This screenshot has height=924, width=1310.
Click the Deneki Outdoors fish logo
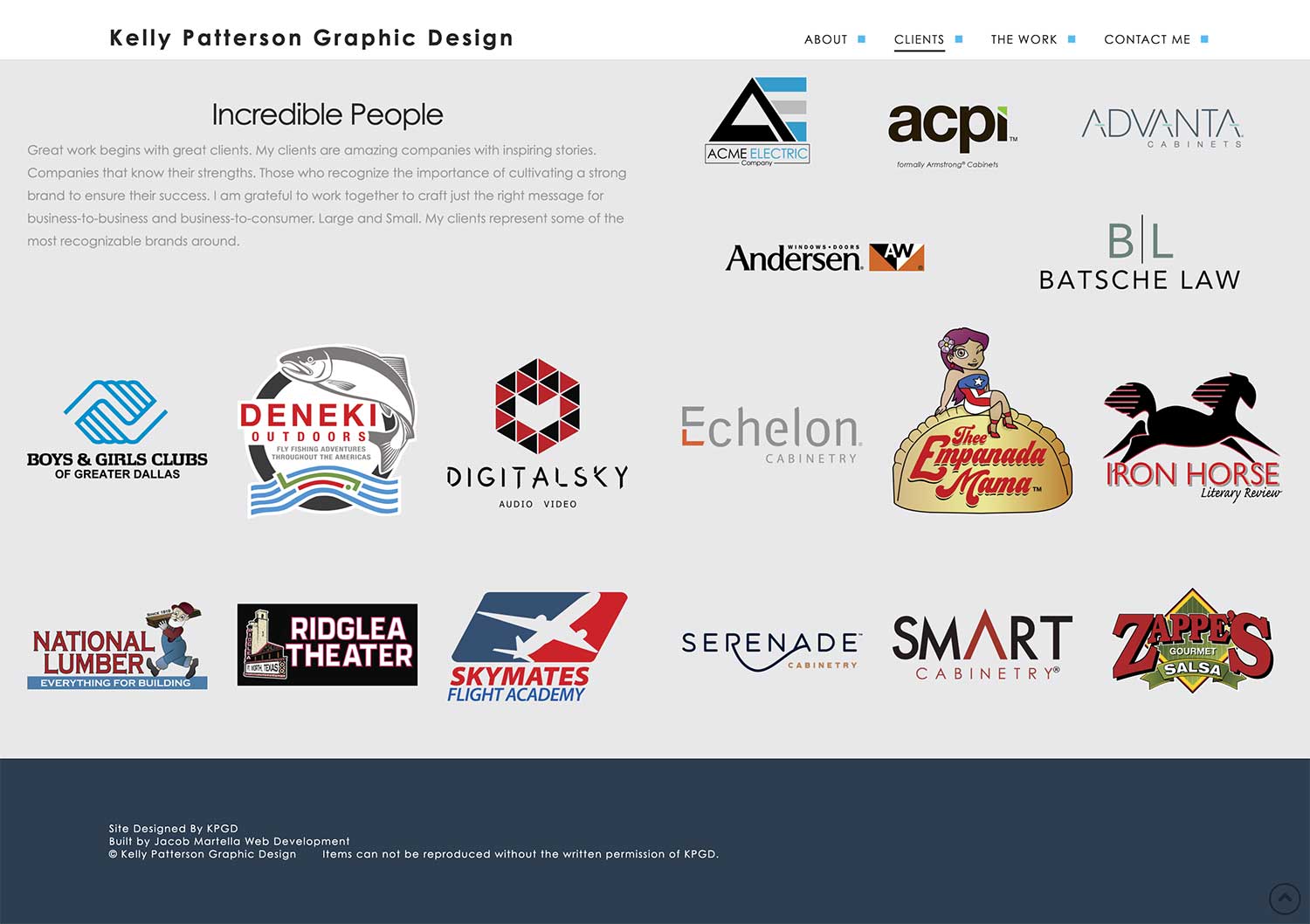click(327, 431)
